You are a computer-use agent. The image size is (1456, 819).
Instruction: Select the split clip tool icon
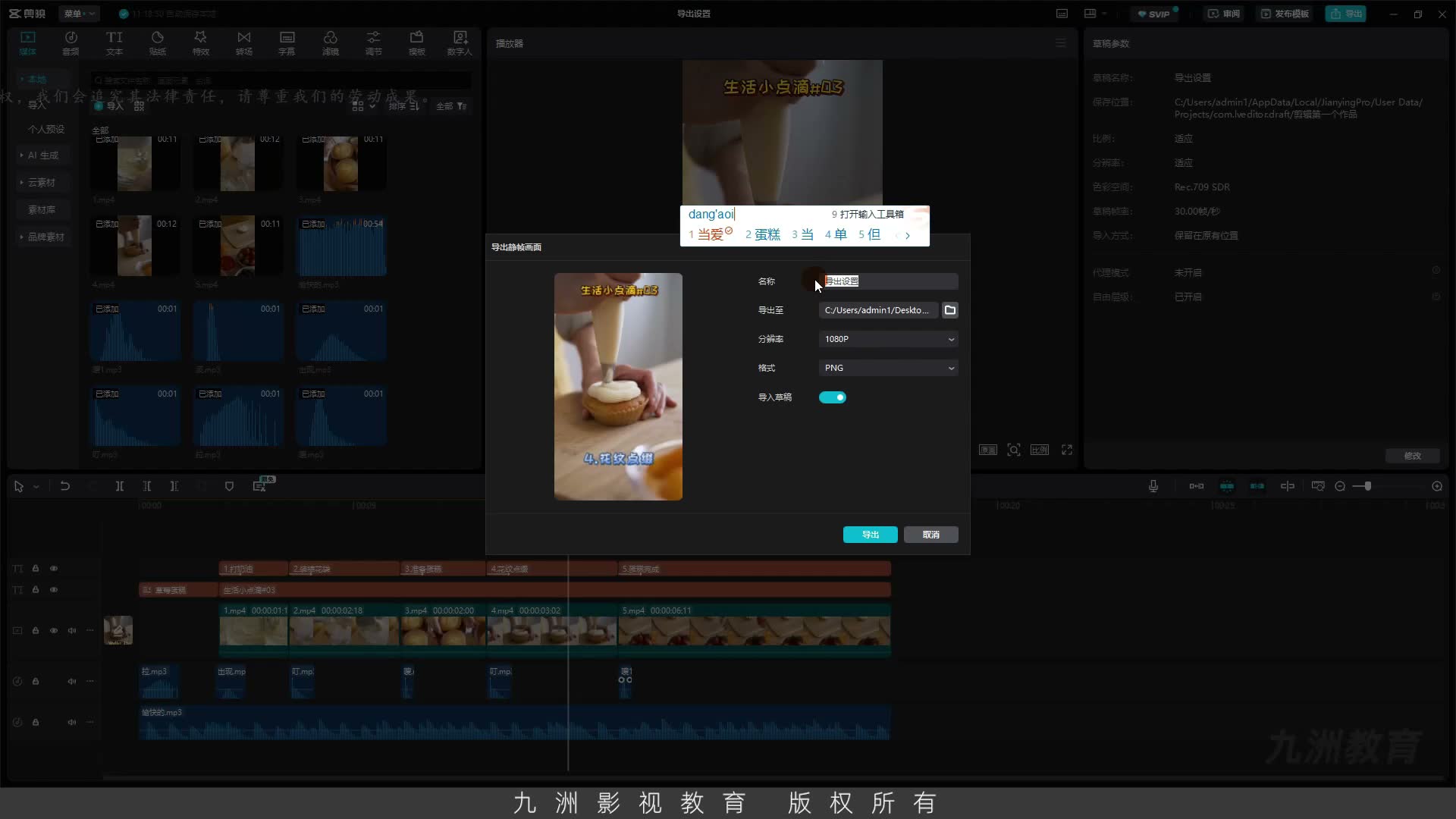pyautogui.click(x=119, y=486)
